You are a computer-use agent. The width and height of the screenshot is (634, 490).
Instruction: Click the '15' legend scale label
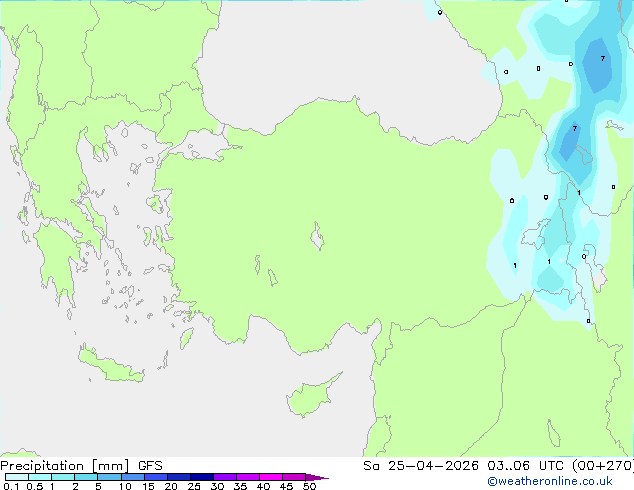pyautogui.click(x=148, y=486)
